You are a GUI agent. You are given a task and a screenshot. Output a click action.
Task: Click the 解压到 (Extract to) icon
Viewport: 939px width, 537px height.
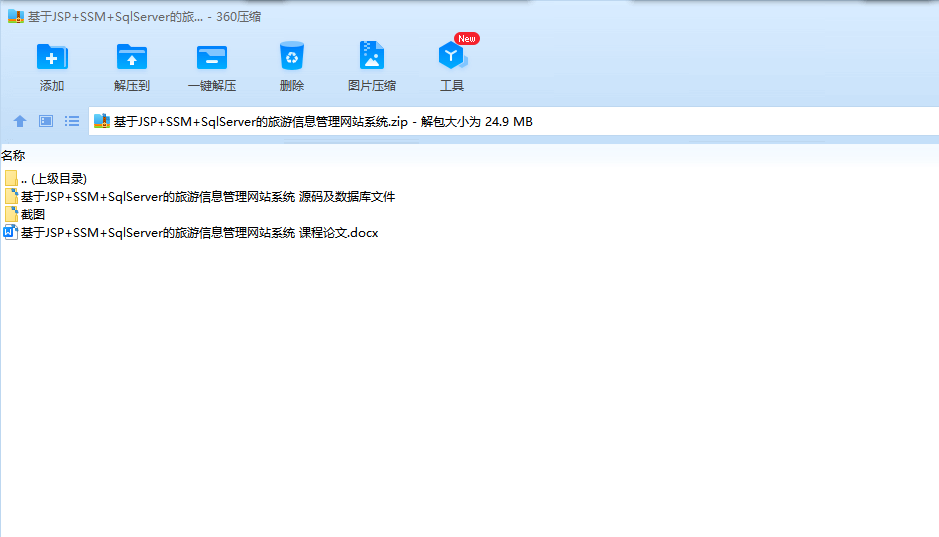[132, 57]
